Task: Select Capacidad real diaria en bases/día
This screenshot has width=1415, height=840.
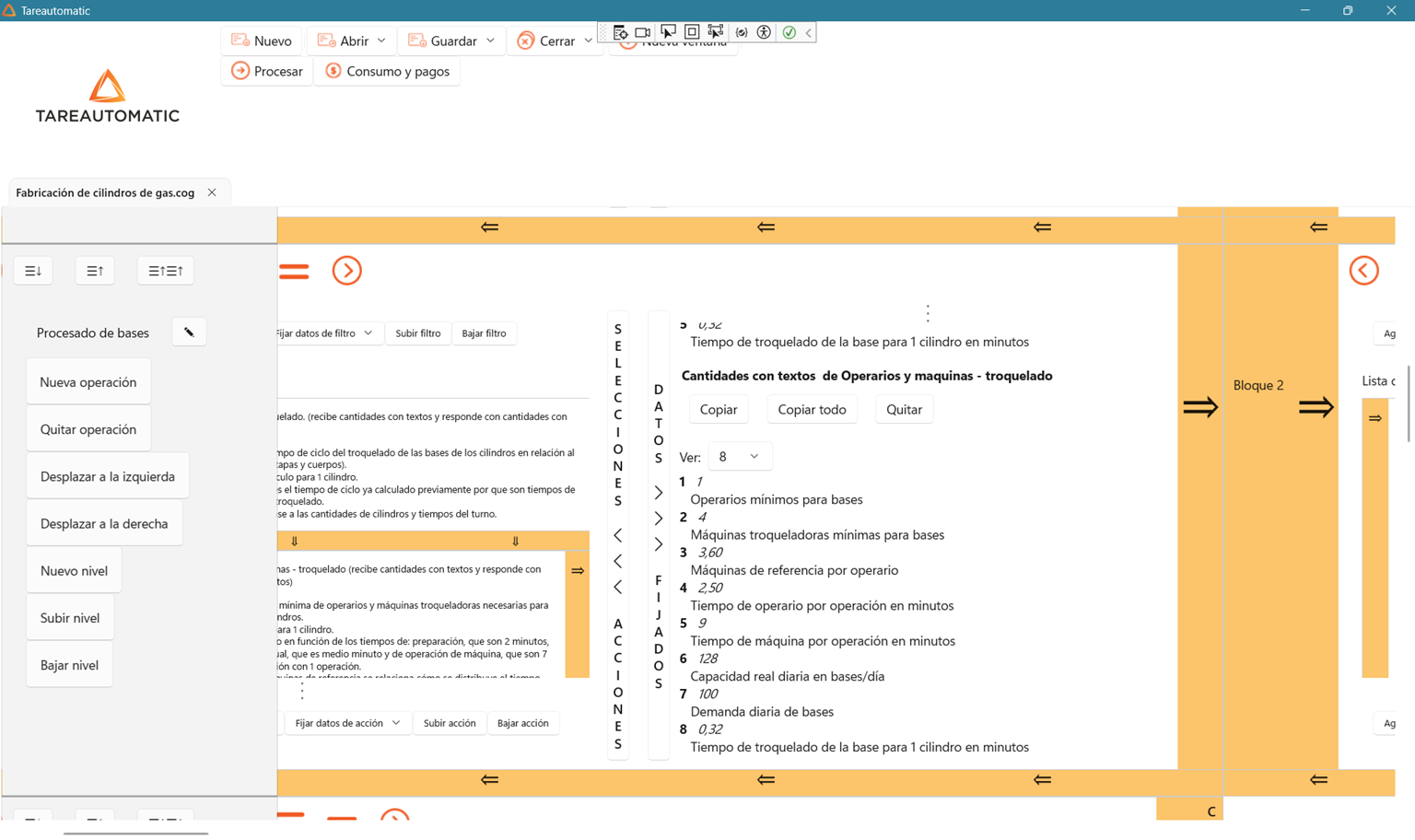Action: click(x=788, y=676)
